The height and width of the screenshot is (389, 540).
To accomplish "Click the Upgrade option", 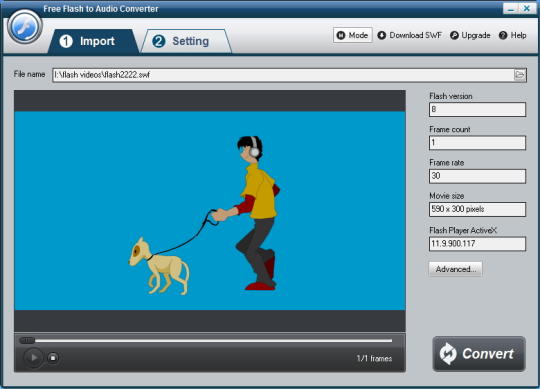I will [470, 35].
